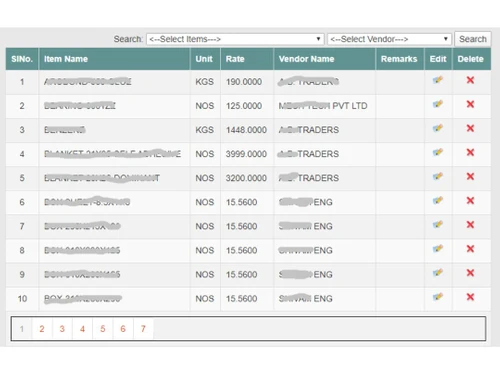Click the red delete cross in row 8
This screenshot has width=500, height=375.
[x=470, y=249]
